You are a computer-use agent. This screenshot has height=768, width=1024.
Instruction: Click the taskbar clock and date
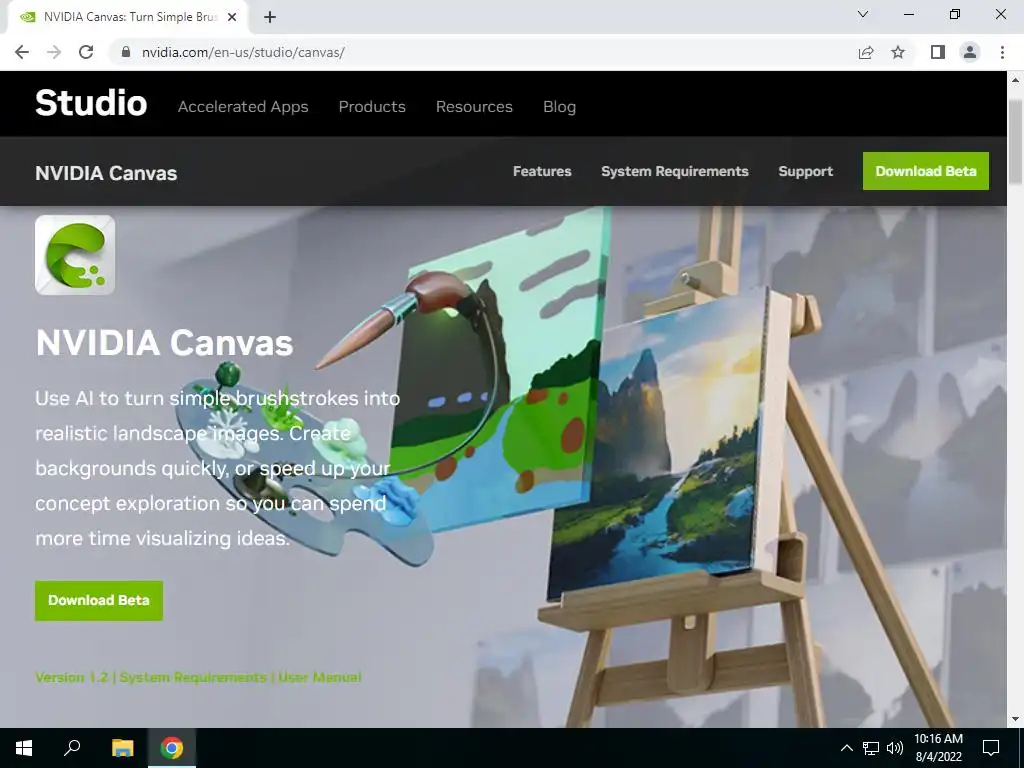point(938,748)
